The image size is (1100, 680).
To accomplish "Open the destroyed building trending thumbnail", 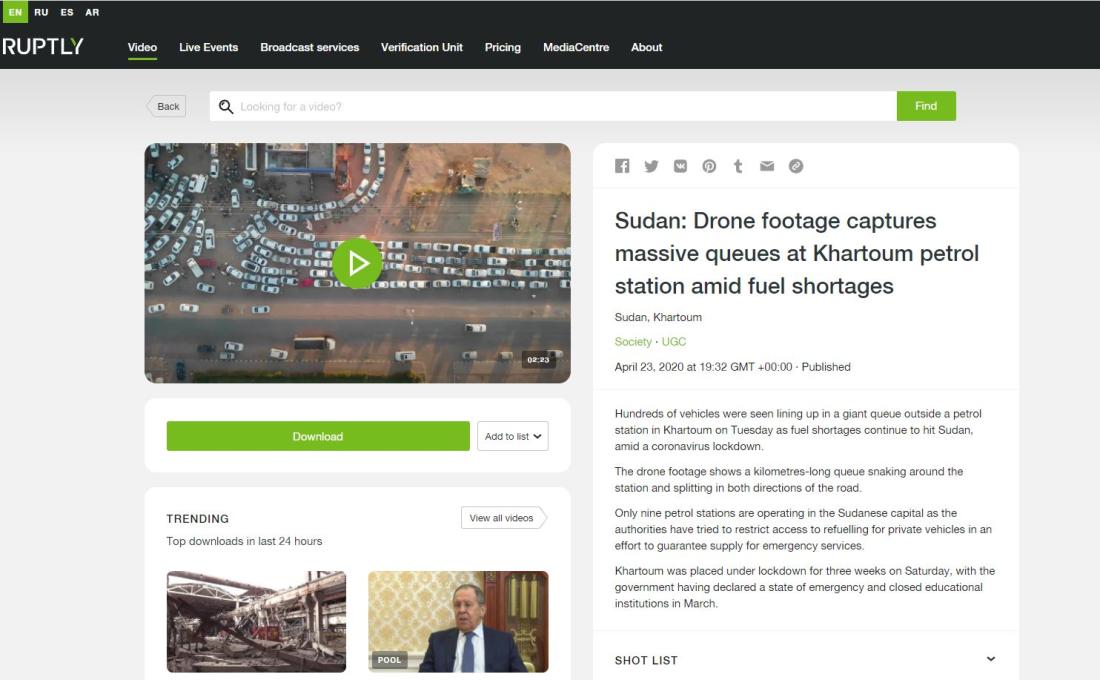I will coord(256,621).
